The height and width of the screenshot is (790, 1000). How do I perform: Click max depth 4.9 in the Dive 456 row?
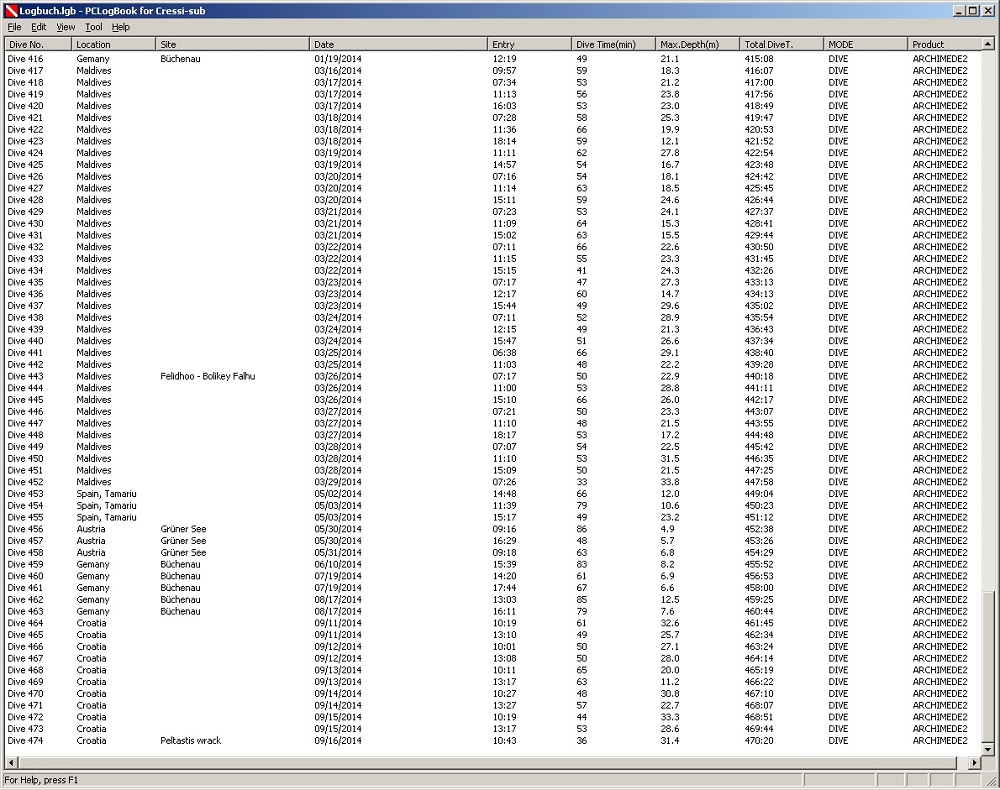[x=667, y=529]
